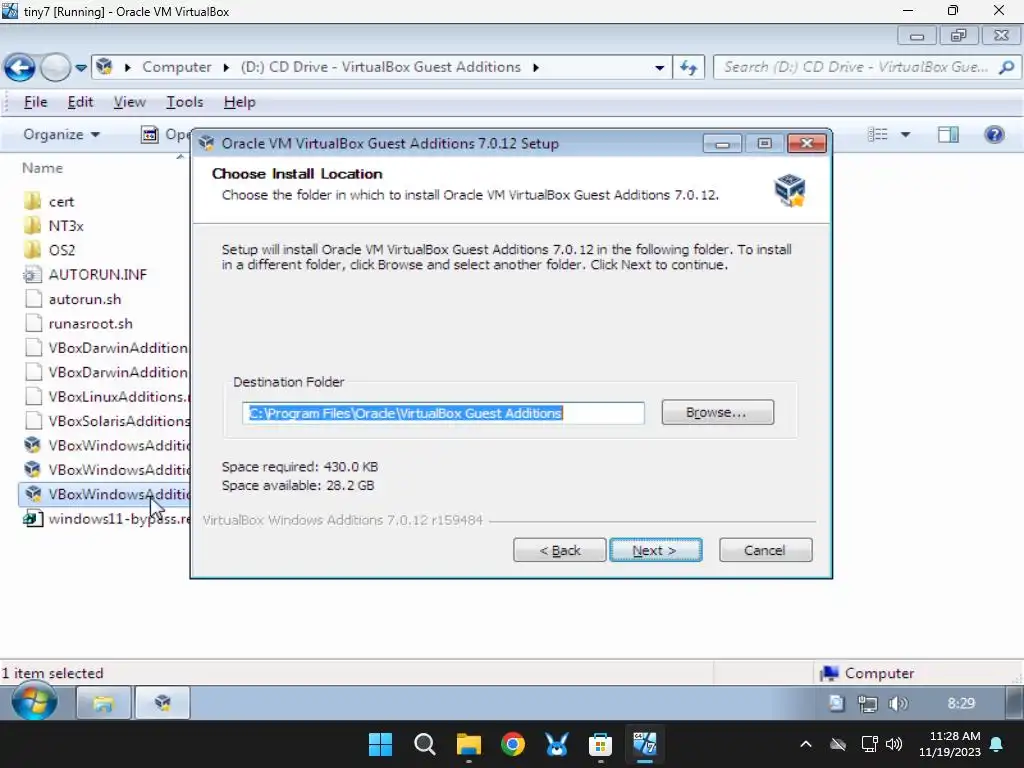This screenshot has width=1024, height=768.
Task: Expand the Computer breadcrumb arrow
Action: coord(226,67)
